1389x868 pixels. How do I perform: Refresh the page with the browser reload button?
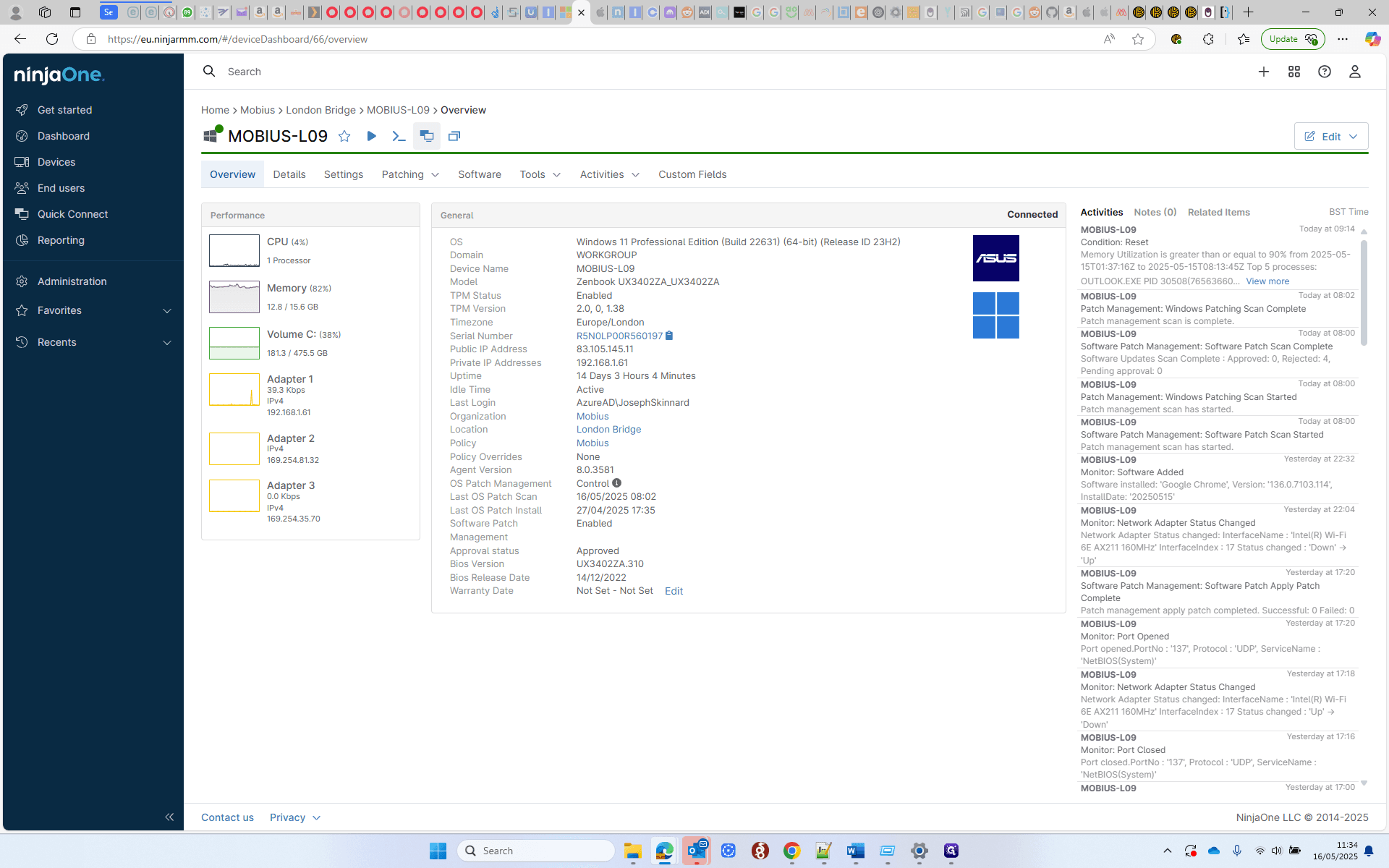point(52,39)
